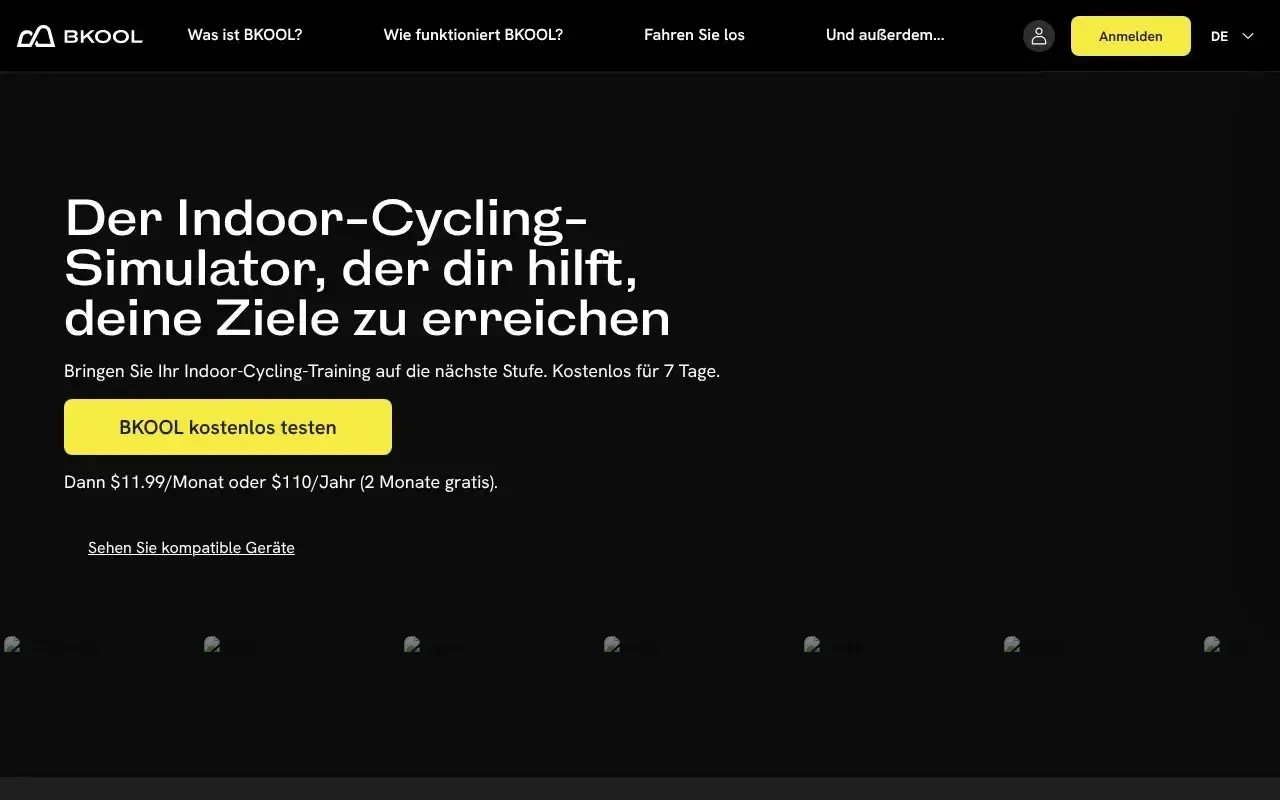Open the "Wie funktioniert BKOOL?" nav item
1280x800 pixels.
point(473,35)
